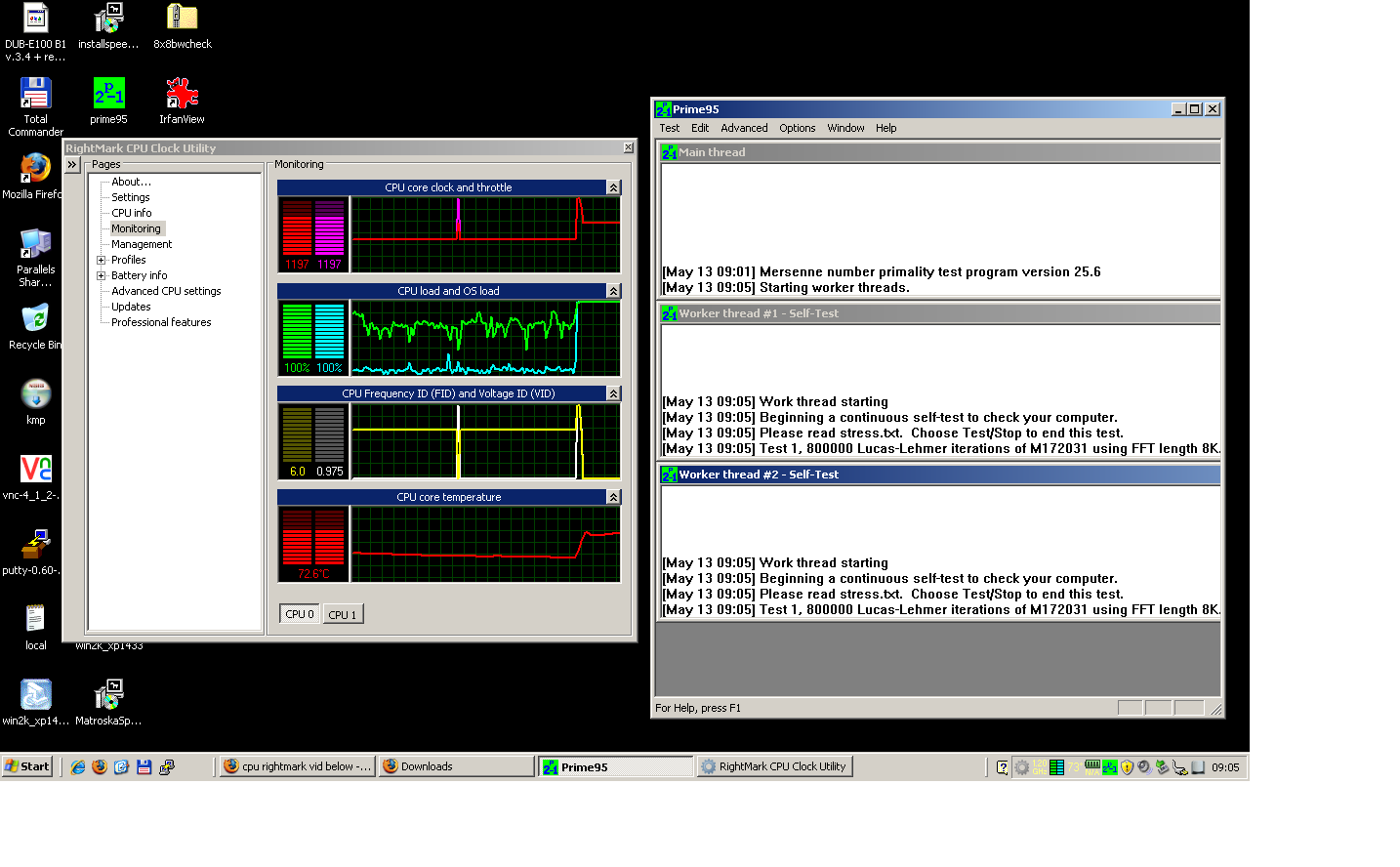Select the vnc-4_1_2 desktop icon
The height and width of the screenshot is (867, 1400).
coord(32,477)
